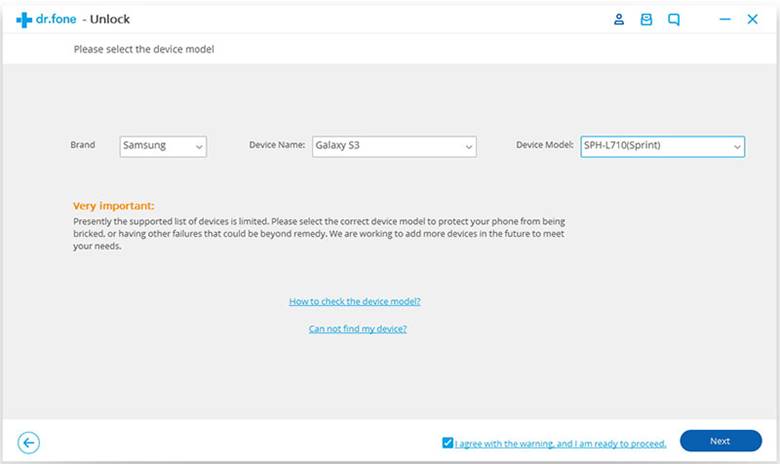
Task: Open 'Can not find my device?' link
Action: coord(357,328)
